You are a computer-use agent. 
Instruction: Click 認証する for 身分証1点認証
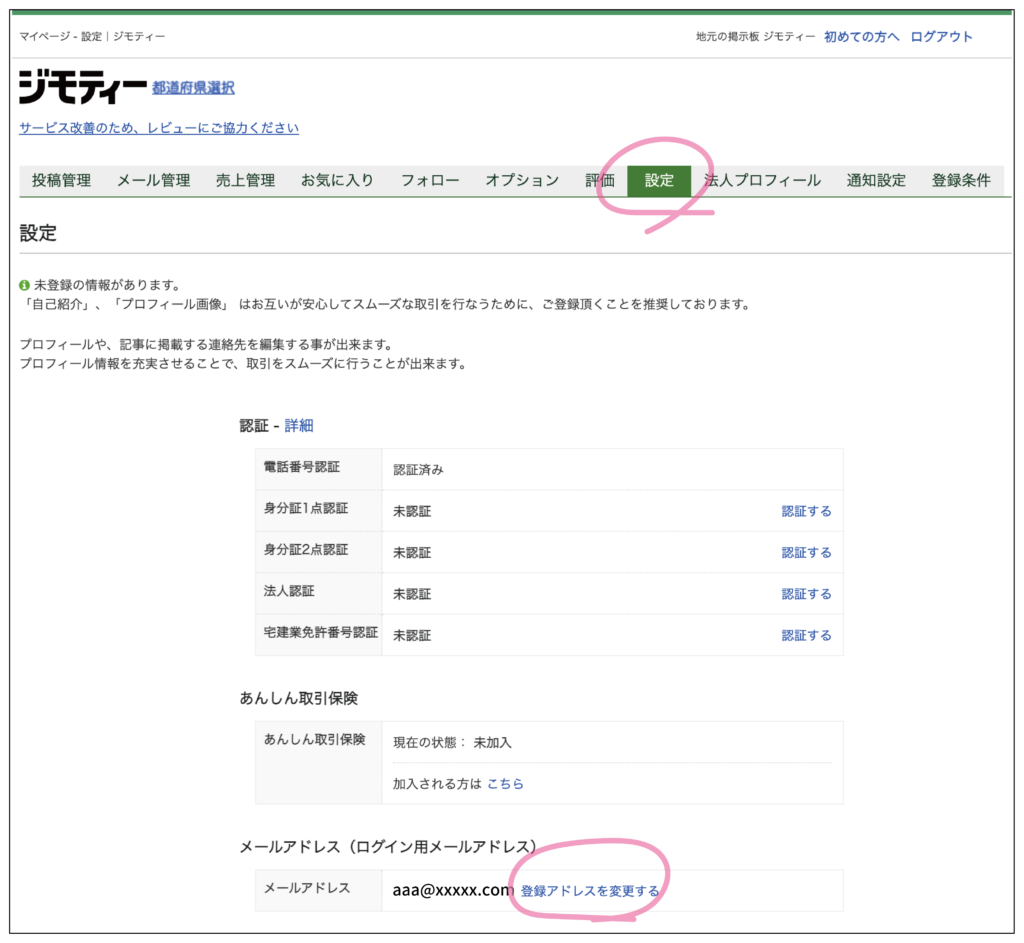click(806, 511)
